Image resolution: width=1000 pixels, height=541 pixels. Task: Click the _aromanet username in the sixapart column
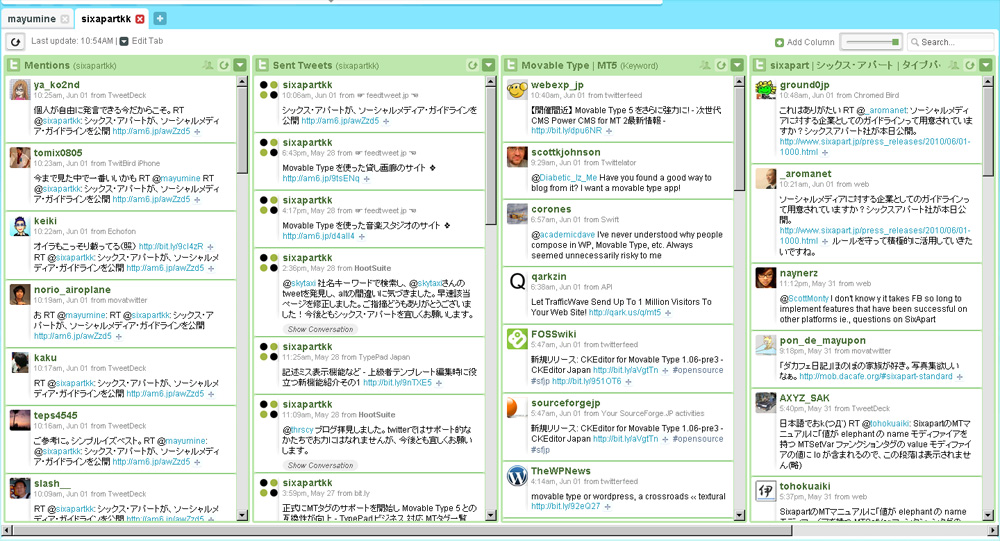point(805,174)
